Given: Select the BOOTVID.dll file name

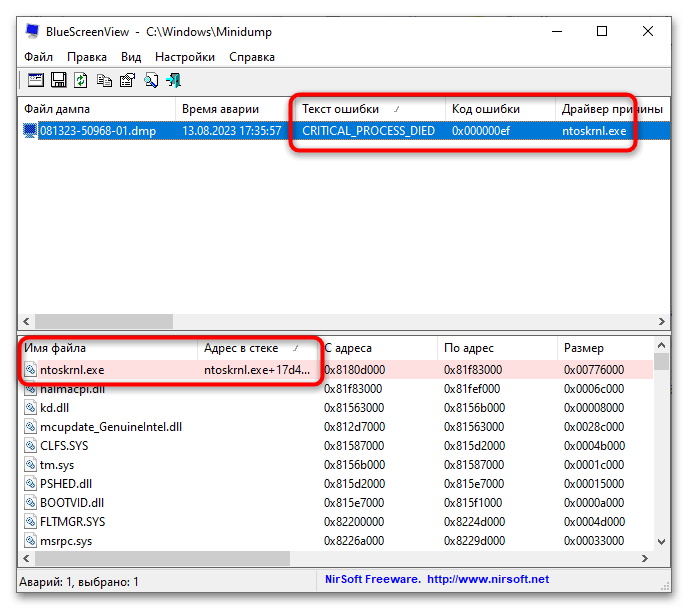Looking at the screenshot, I should [x=72, y=503].
